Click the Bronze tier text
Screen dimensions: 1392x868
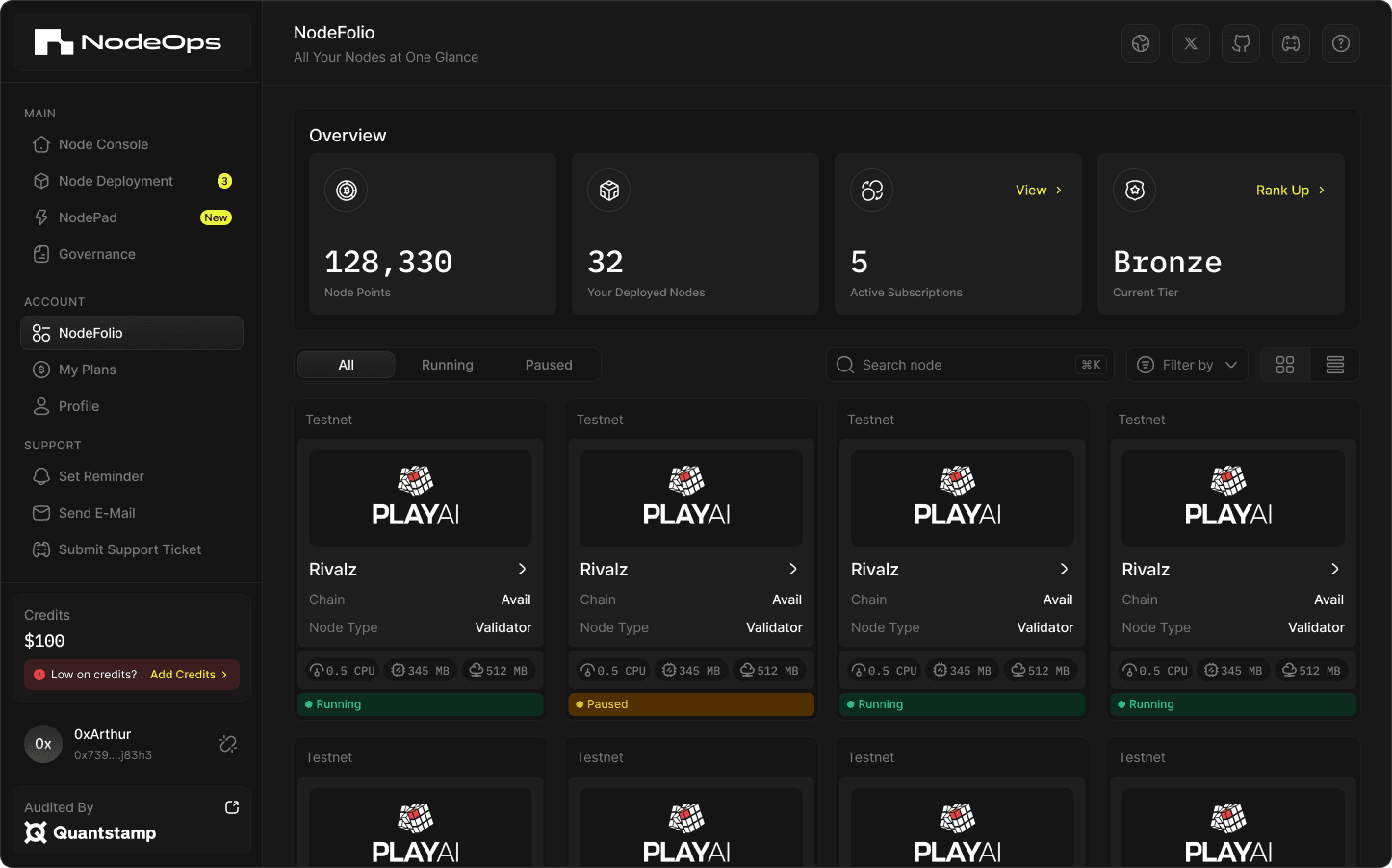click(1167, 262)
